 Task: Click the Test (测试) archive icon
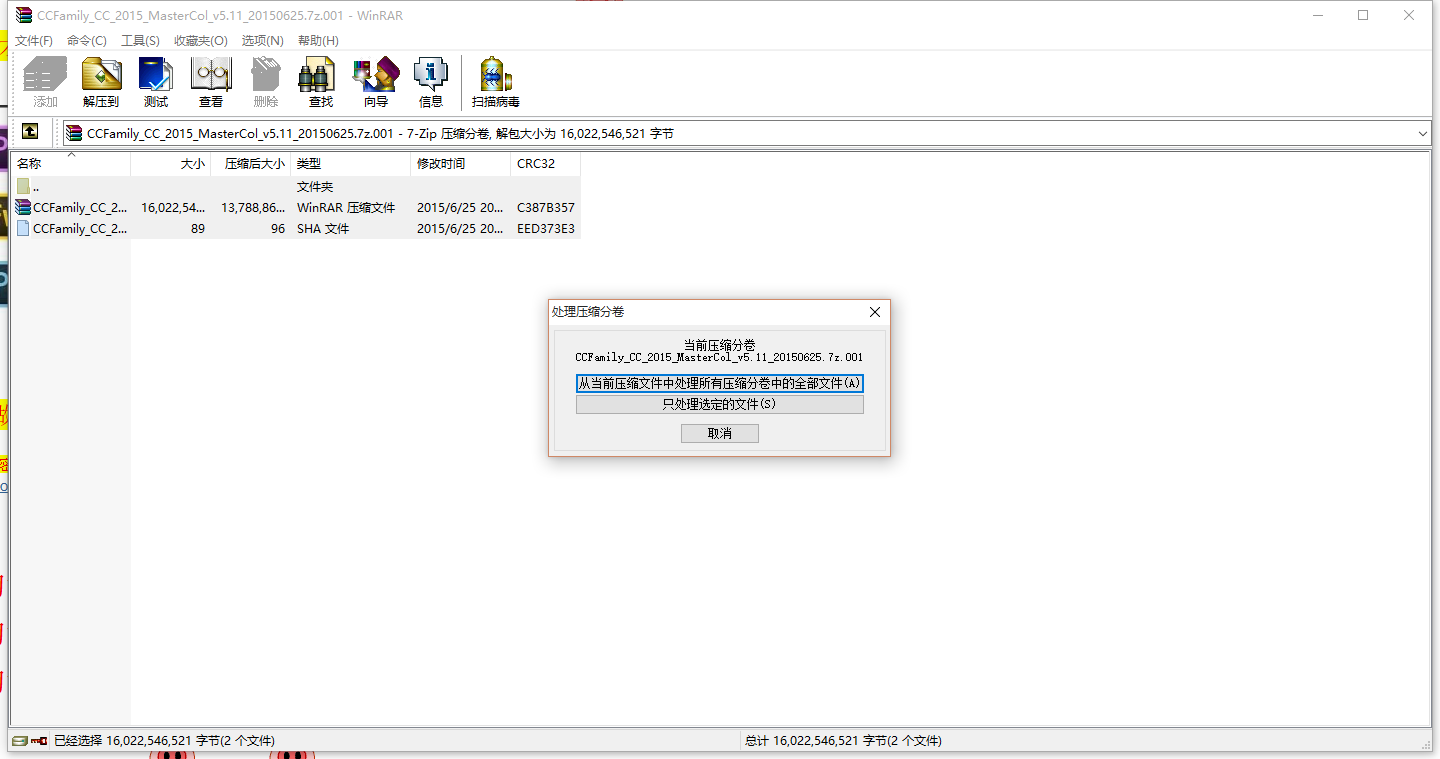[x=156, y=83]
